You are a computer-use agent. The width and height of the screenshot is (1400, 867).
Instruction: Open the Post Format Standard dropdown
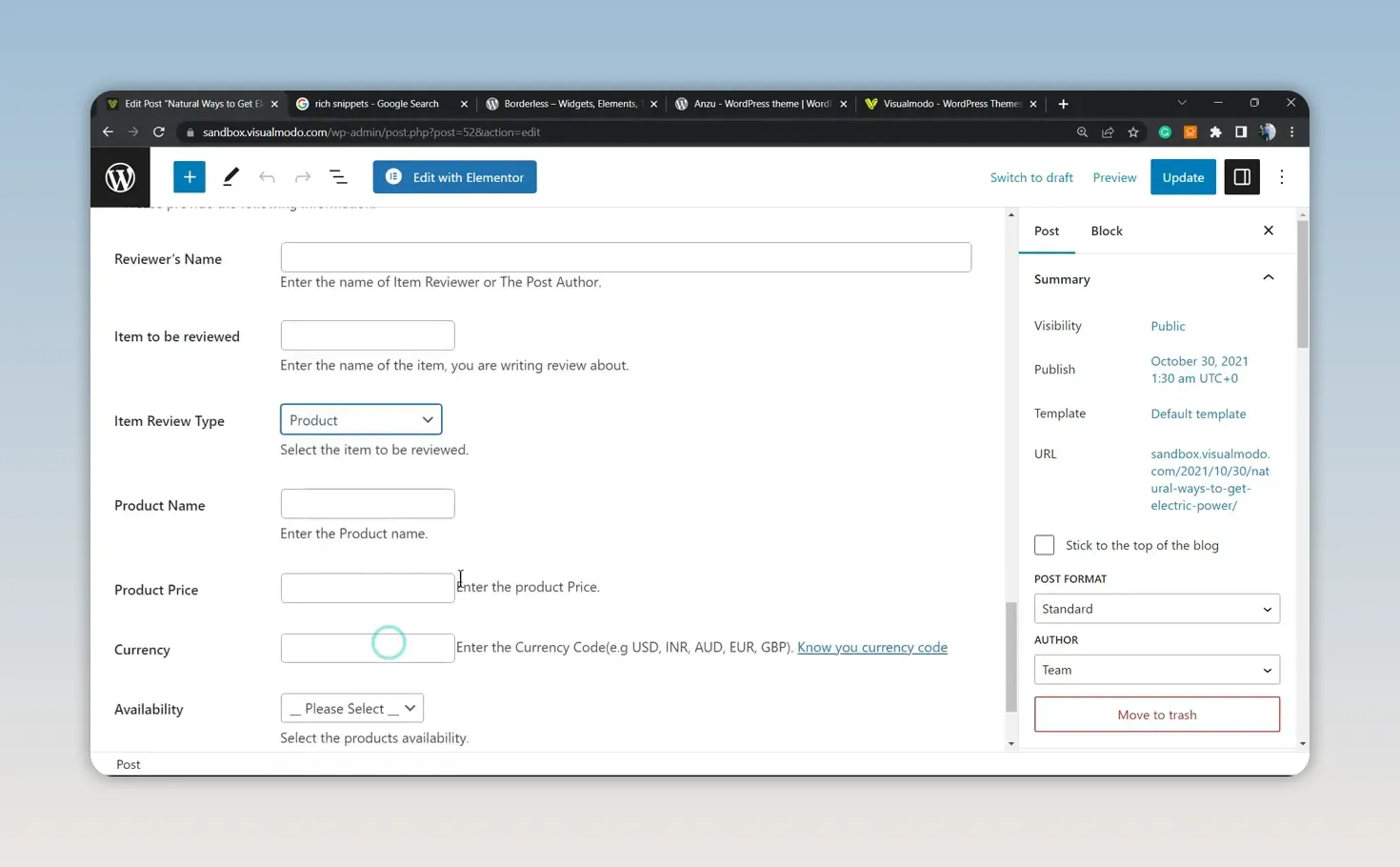pyautogui.click(x=1157, y=609)
